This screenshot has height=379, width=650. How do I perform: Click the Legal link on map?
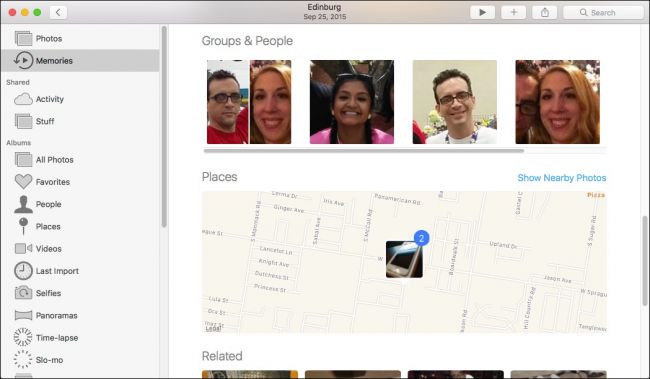pyautogui.click(x=213, y=328)
